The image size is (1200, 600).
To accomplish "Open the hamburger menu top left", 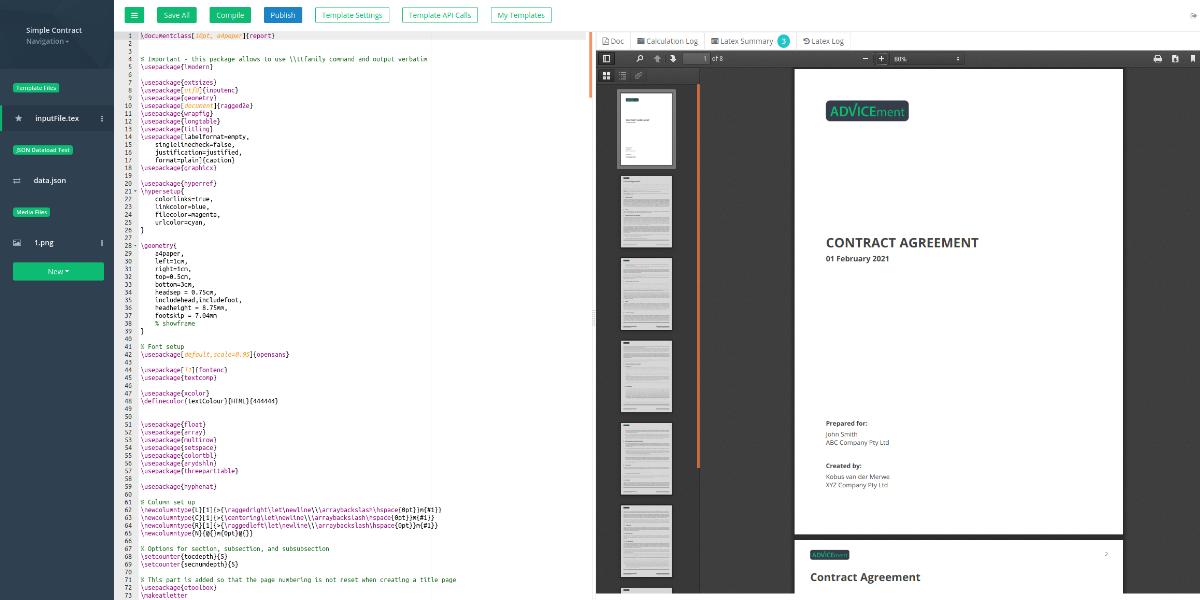I will 135,15.
